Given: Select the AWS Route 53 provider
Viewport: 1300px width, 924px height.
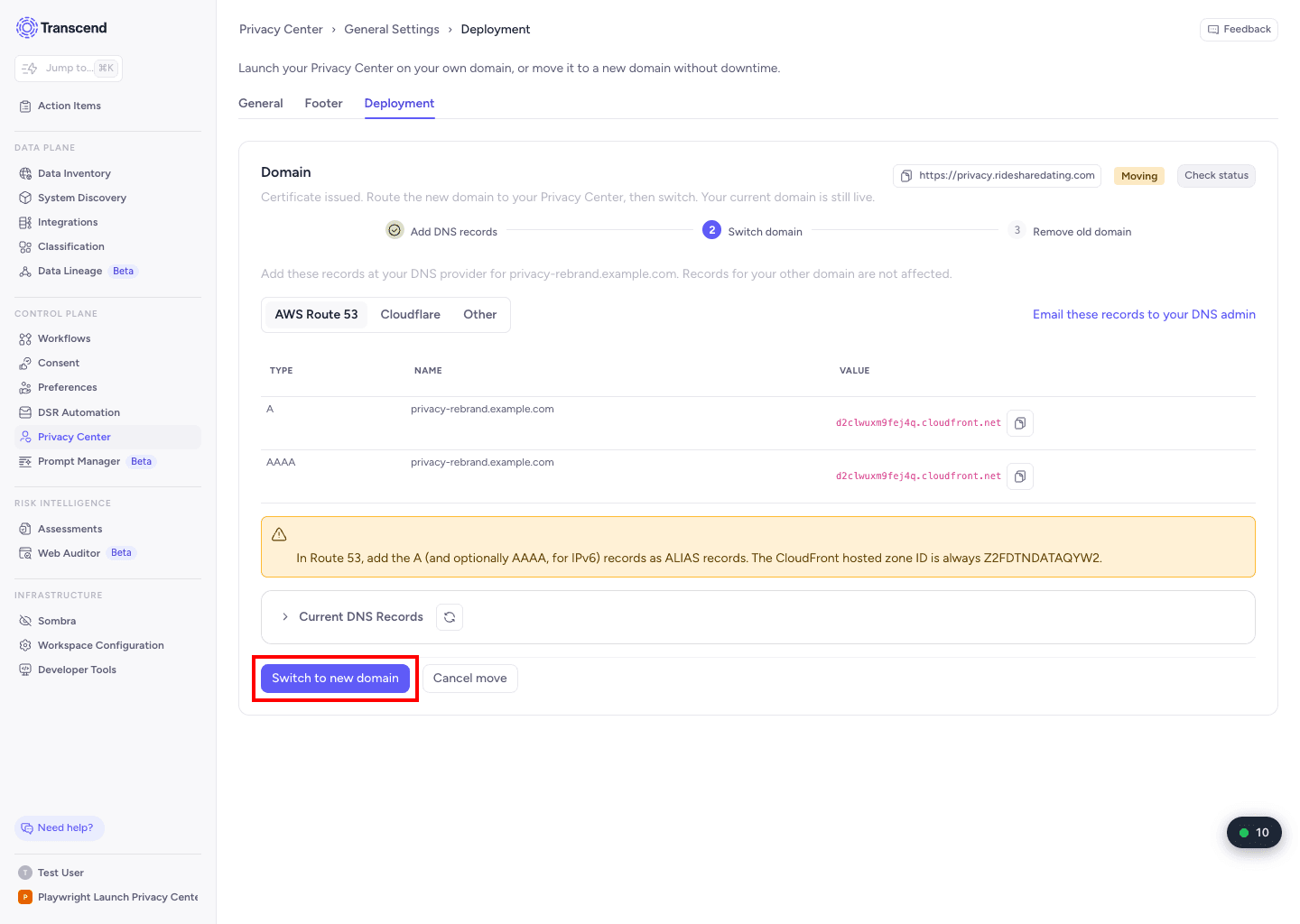Looking at the screenshot, I should tap(316, 315).
